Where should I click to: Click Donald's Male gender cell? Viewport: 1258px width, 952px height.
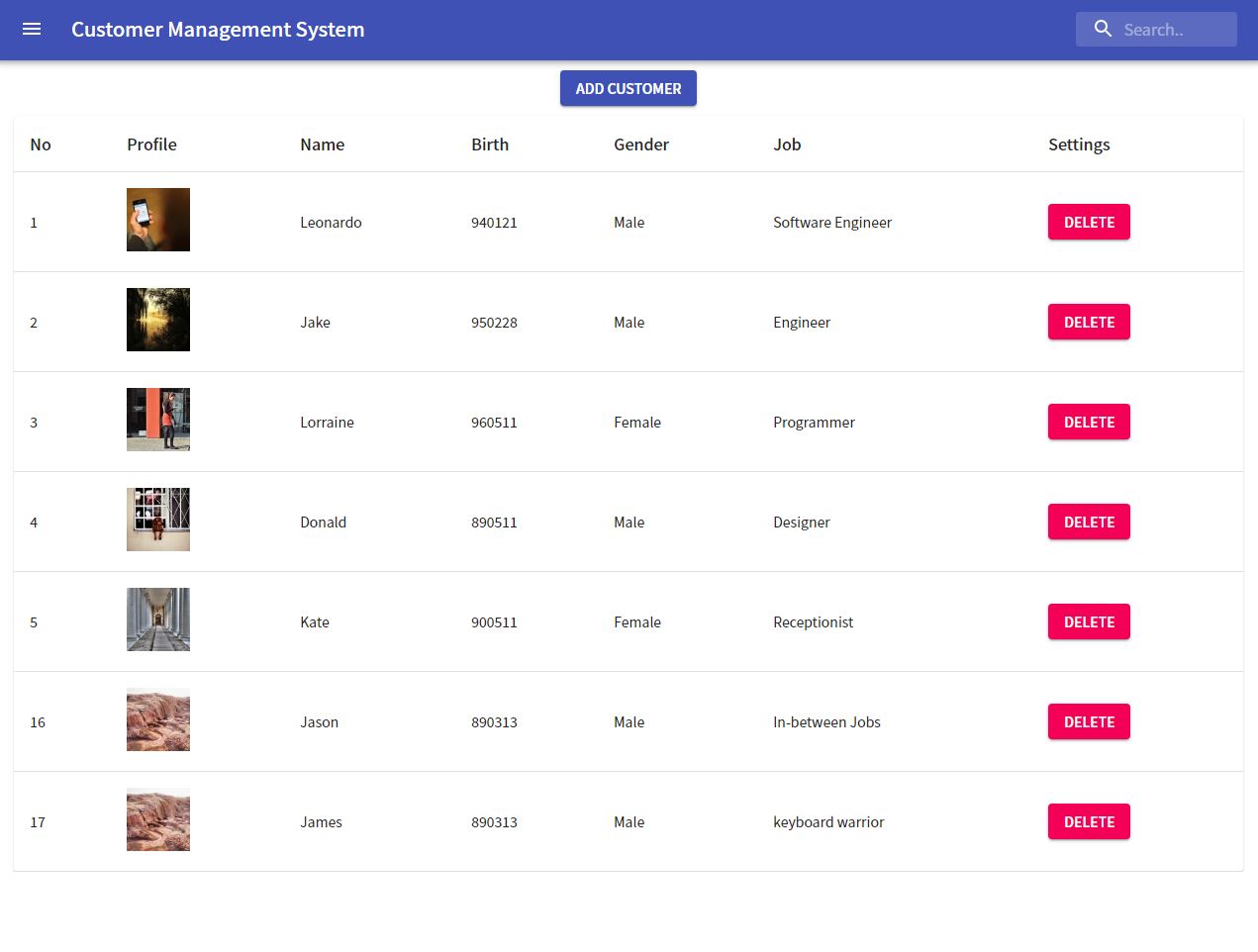(x=629, y=523)
